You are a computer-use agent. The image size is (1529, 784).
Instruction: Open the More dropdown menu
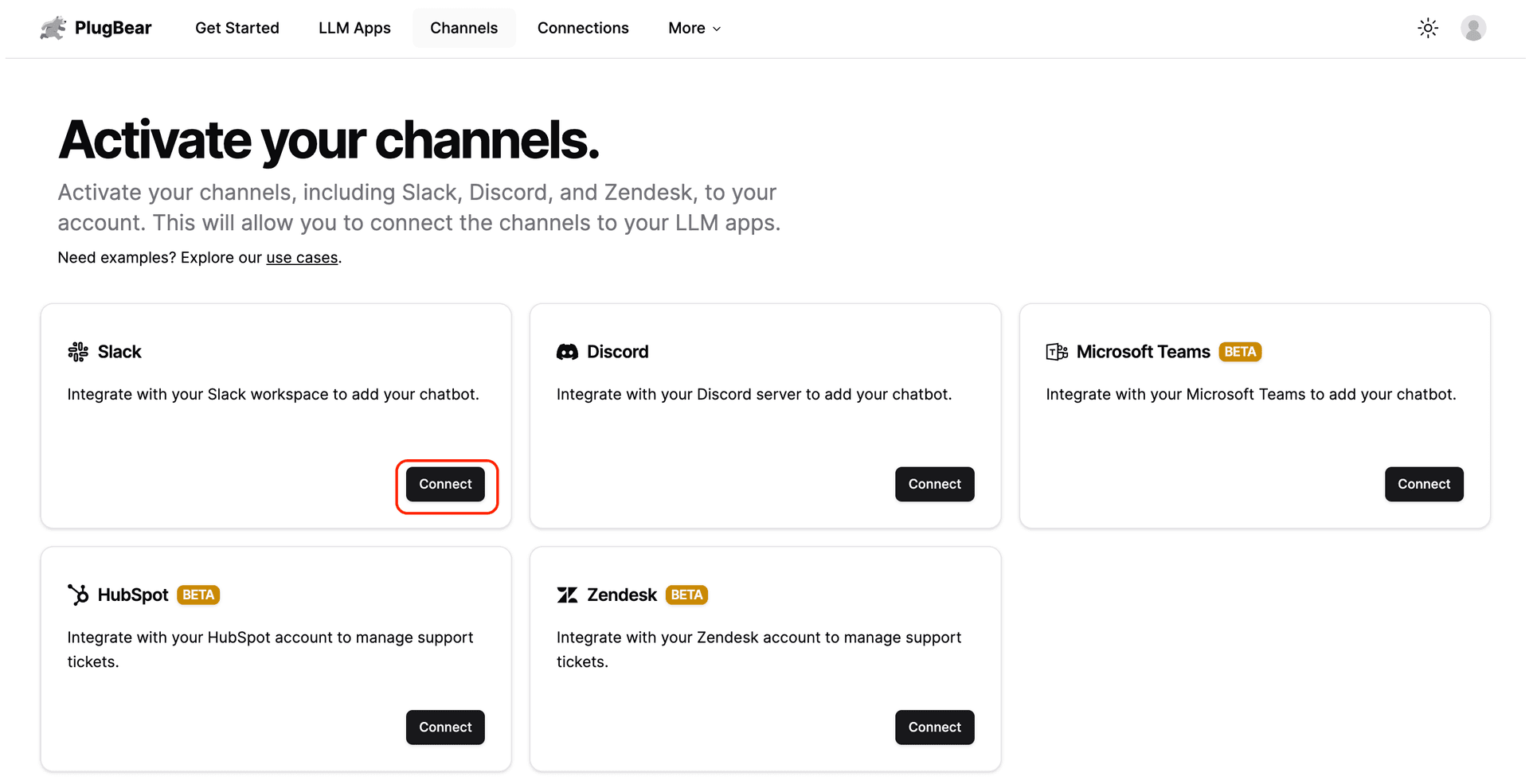pos(694,28)
